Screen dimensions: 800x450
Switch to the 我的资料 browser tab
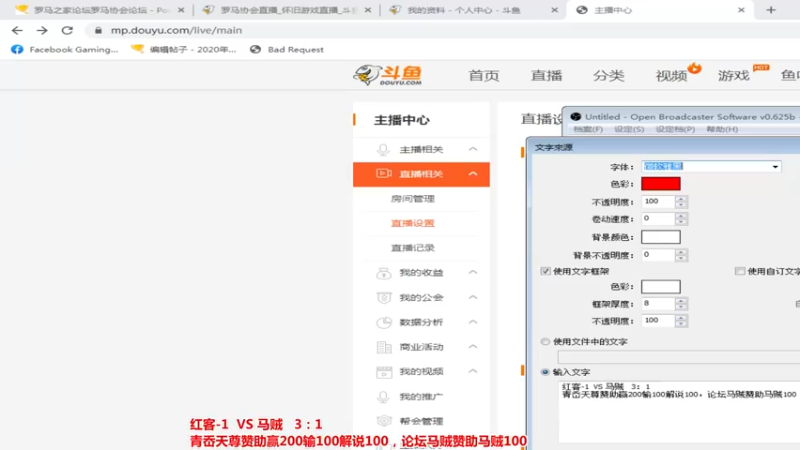pos(473,10)
